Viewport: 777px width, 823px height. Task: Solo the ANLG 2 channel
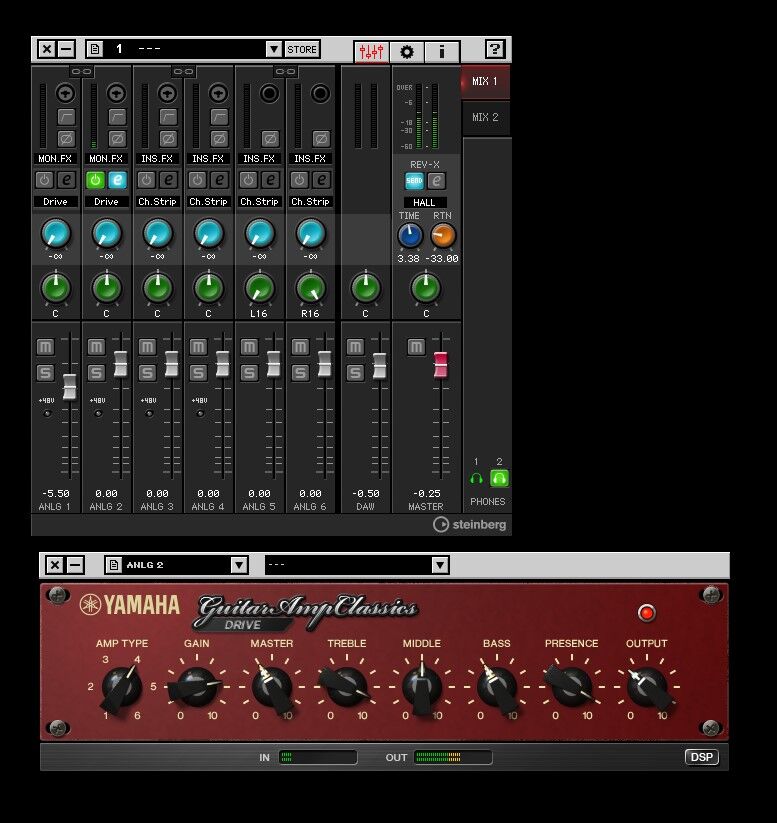96,373
